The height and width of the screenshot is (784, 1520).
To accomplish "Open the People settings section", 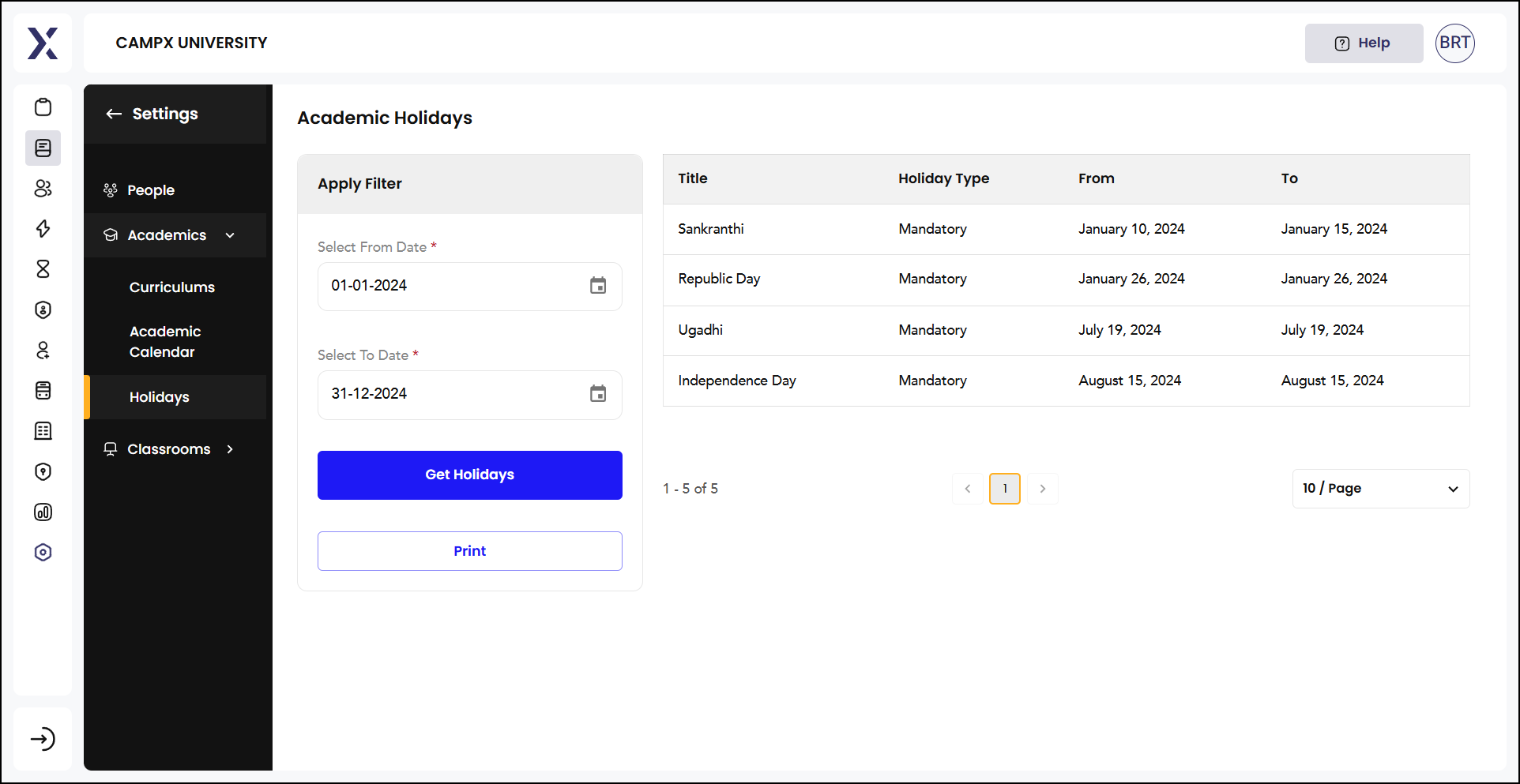I will pyautogui.click(x=151, y=190).
